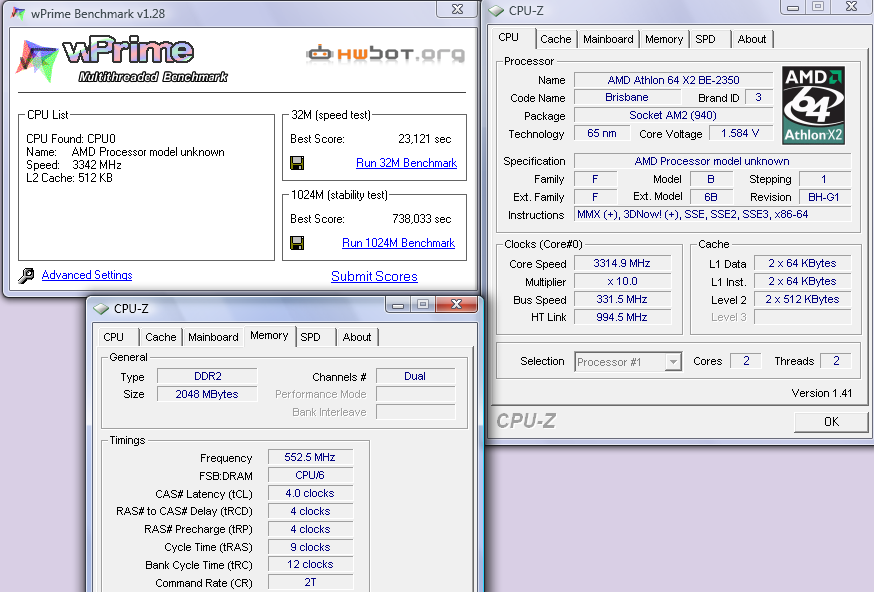This screenshot has width=874, height=592.
Task: Click the floppy save icon beside Run 1024M Benchmark
Action: tap(297, 243)
